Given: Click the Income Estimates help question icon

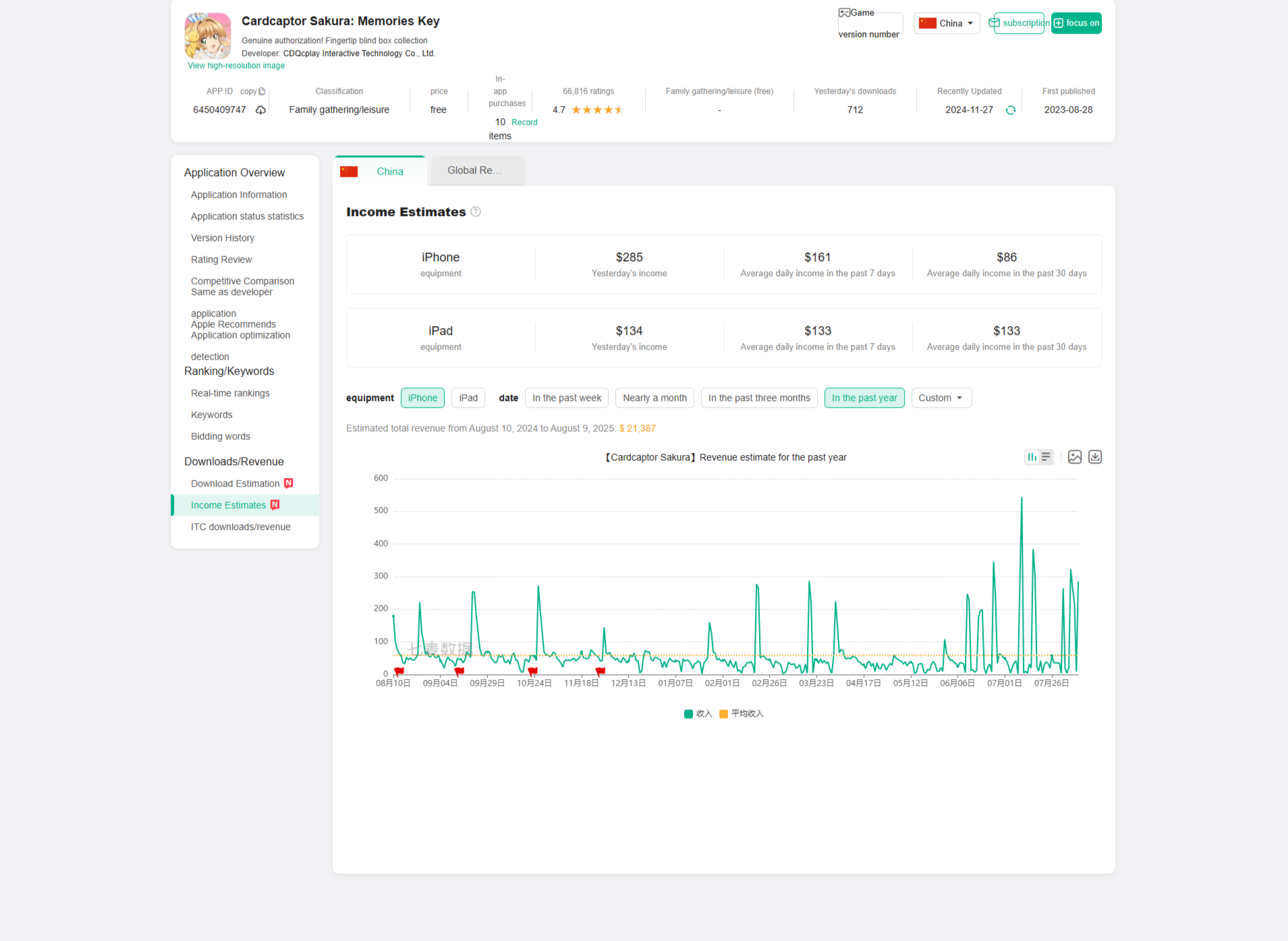Looking at the screenshot, I should [x=476, y=212].
